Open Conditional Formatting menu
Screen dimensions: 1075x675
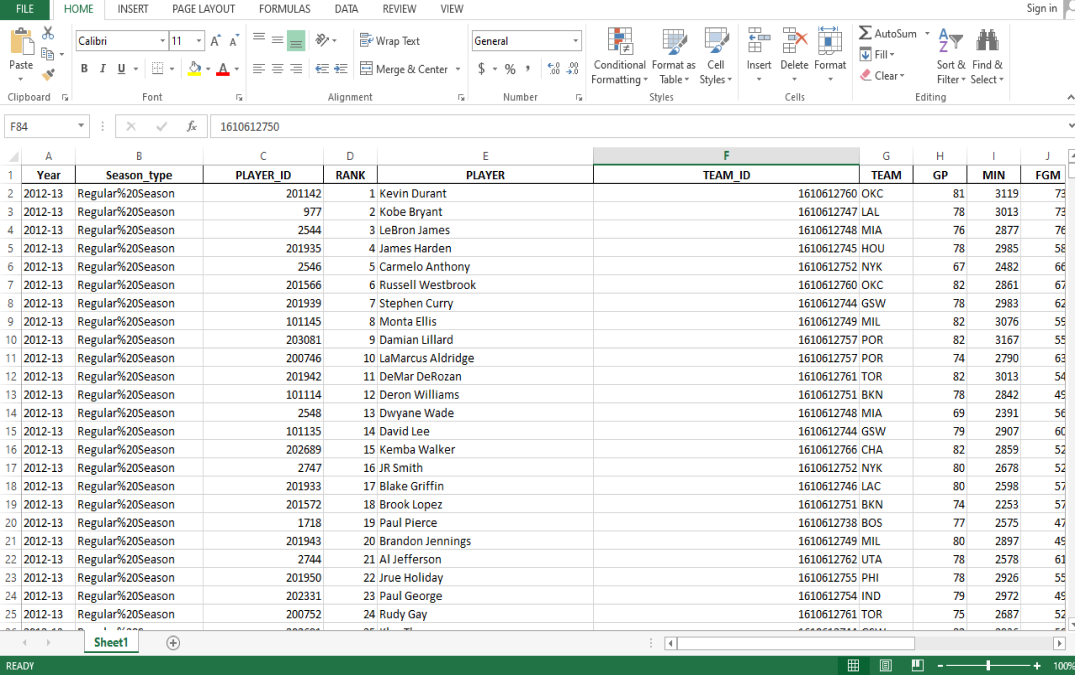[619, 56]
